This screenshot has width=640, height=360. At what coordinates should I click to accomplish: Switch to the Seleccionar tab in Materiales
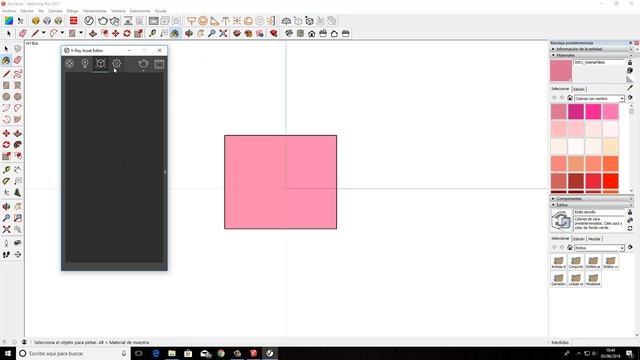click(560, 89)
